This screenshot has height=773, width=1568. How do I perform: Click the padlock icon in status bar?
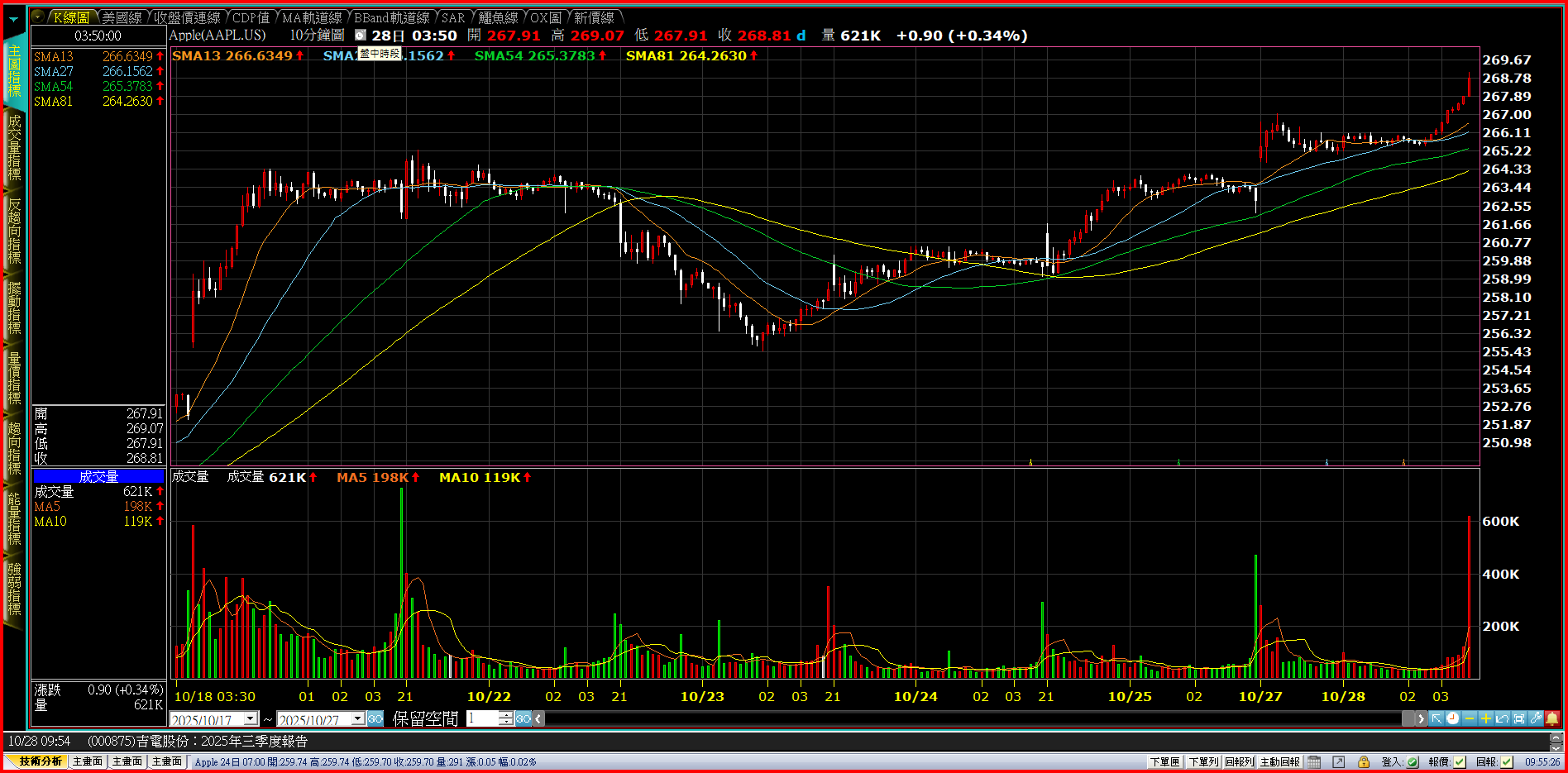pos(1364,761)
